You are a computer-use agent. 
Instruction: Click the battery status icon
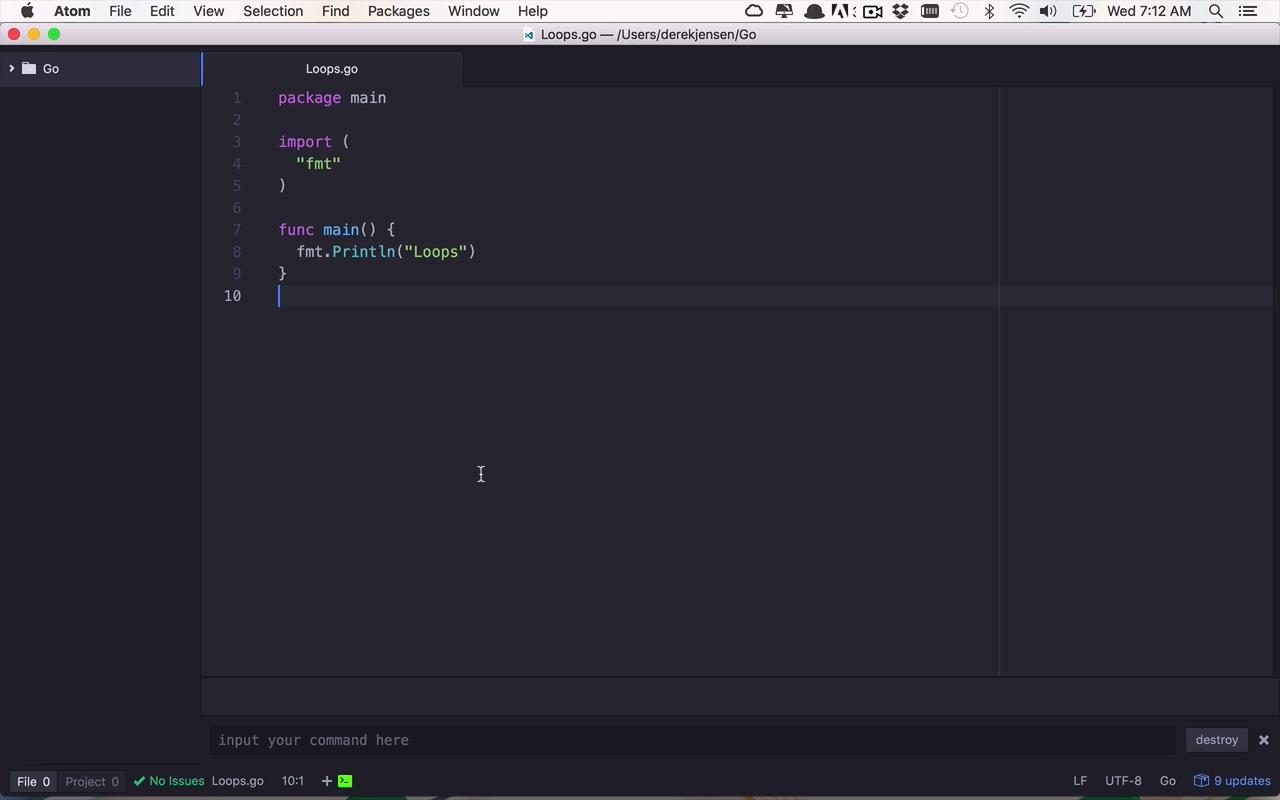(1083, 11)
